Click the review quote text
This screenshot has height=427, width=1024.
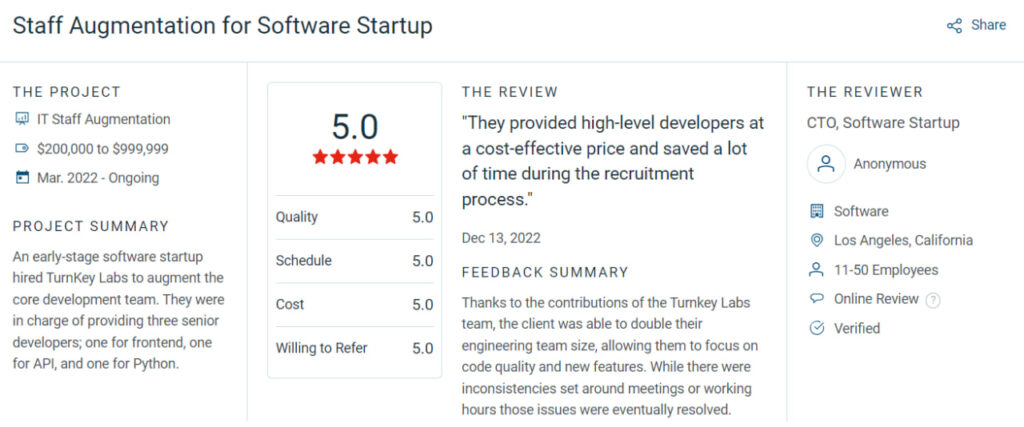[612, 160]
